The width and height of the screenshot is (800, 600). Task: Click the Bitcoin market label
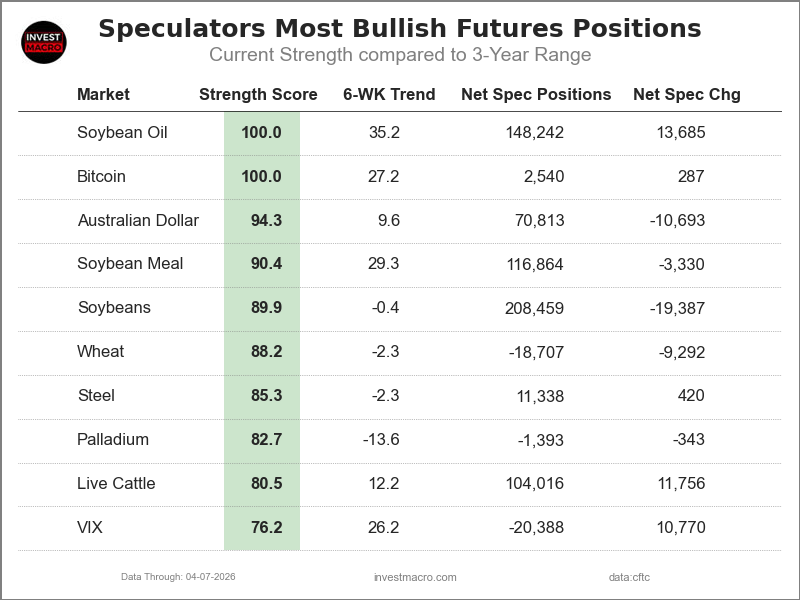[101, 176]
